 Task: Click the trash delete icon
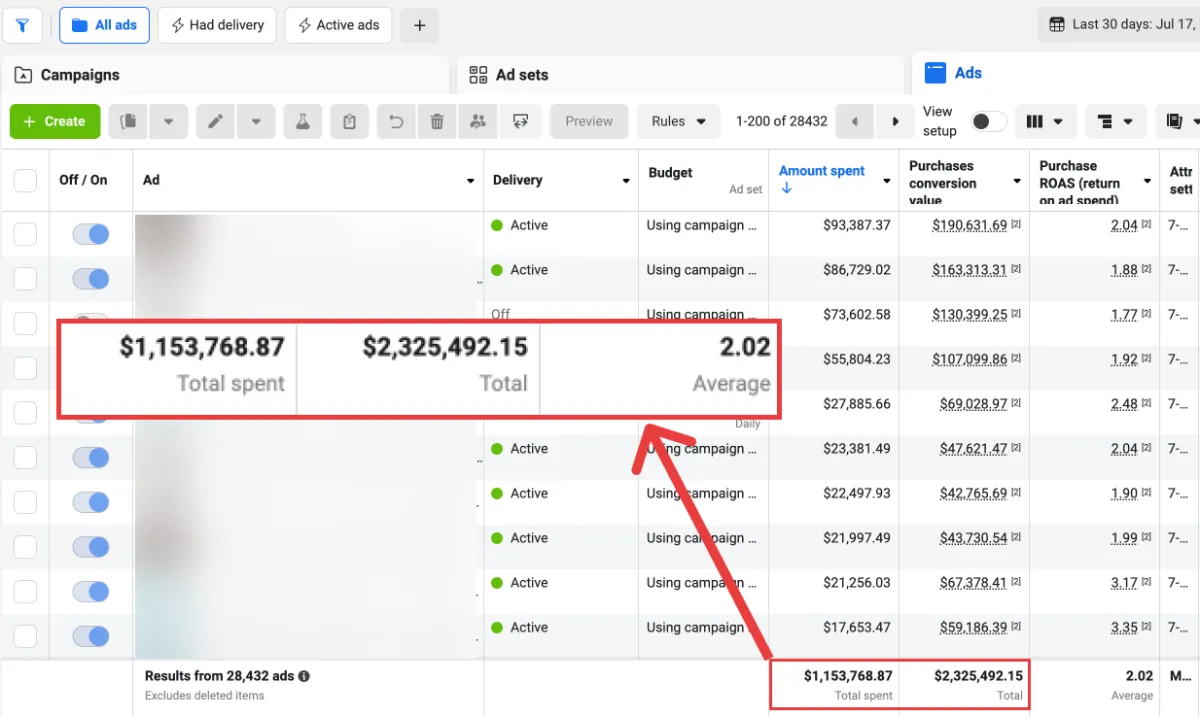[x=437, y=122]
